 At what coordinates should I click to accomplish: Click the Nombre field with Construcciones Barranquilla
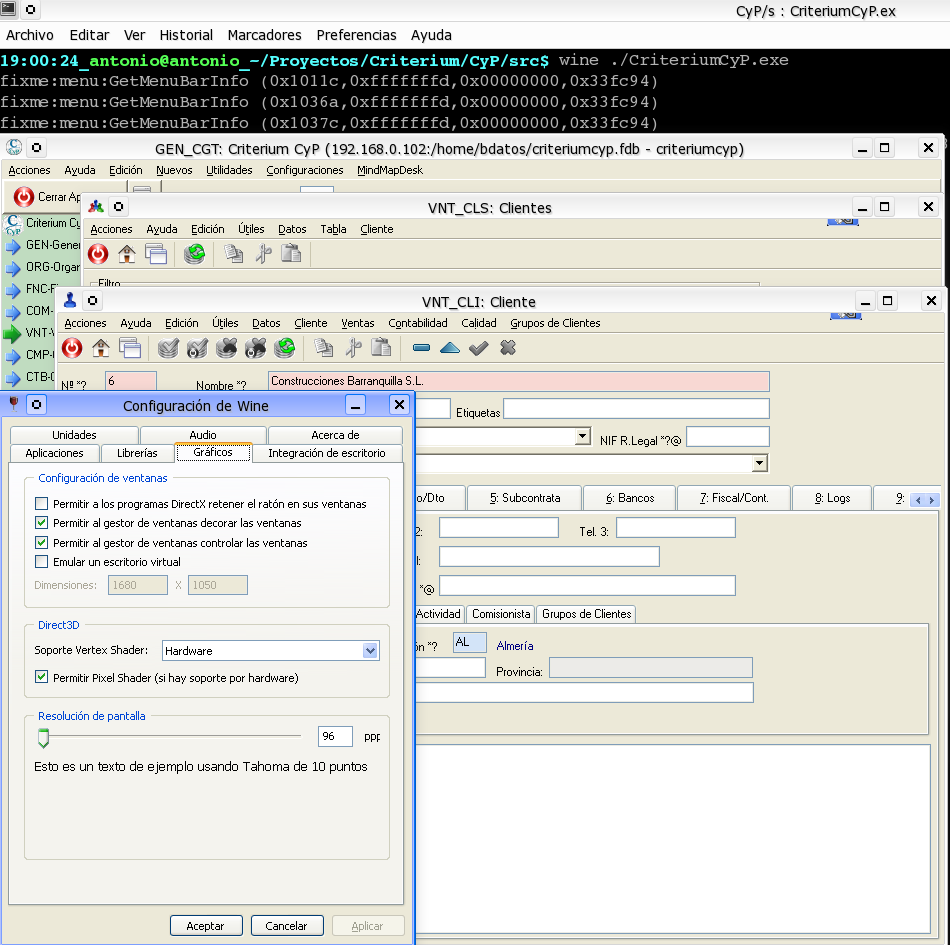point(519,381)
